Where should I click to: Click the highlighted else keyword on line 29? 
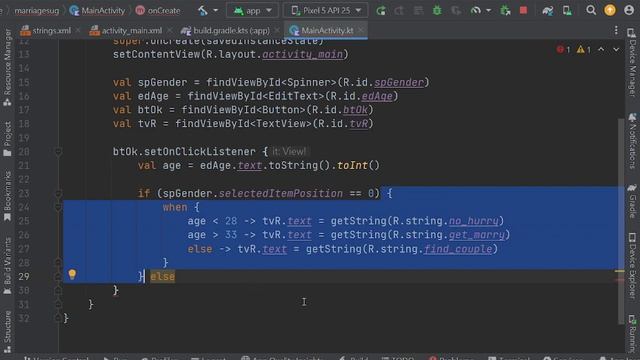coord(162,277)
